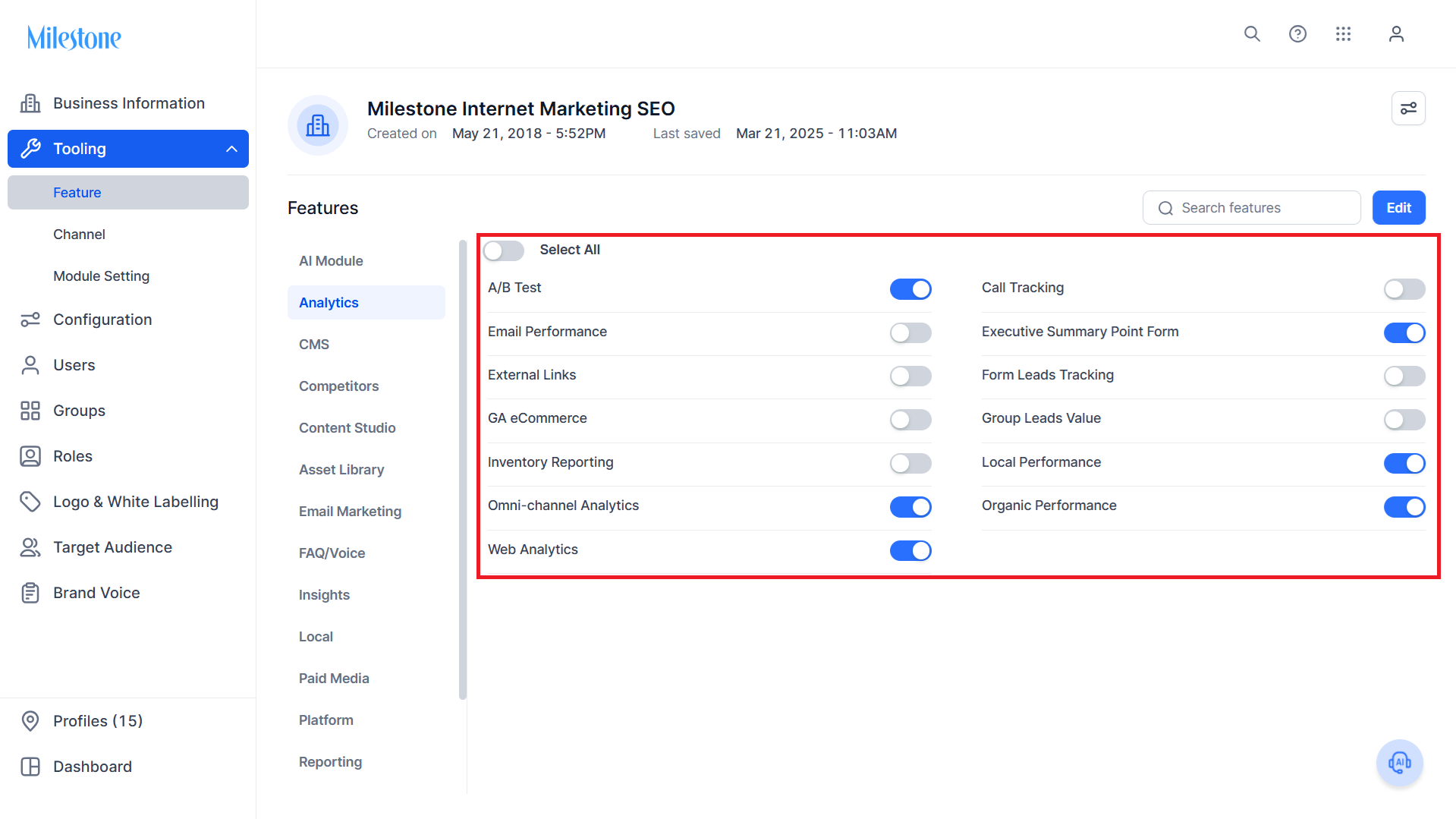Click the Search features input field
This screenshot has height=819, width=1456.
point(1251,208)
